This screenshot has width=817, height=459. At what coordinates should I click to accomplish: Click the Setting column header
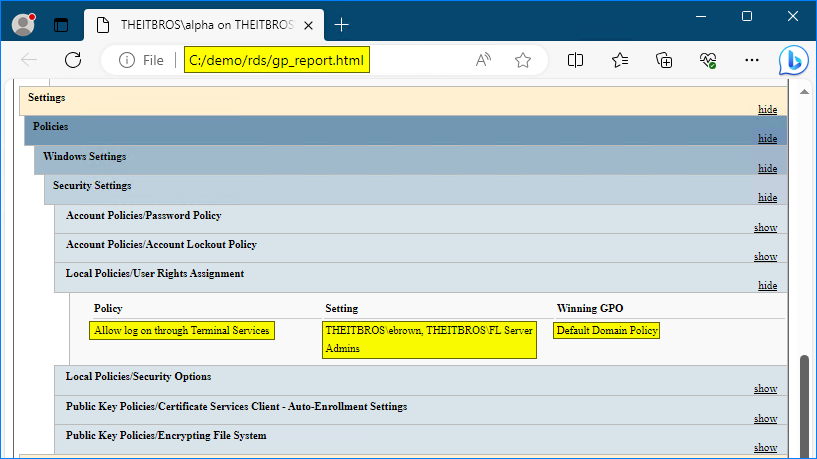(x=342, y=308)
